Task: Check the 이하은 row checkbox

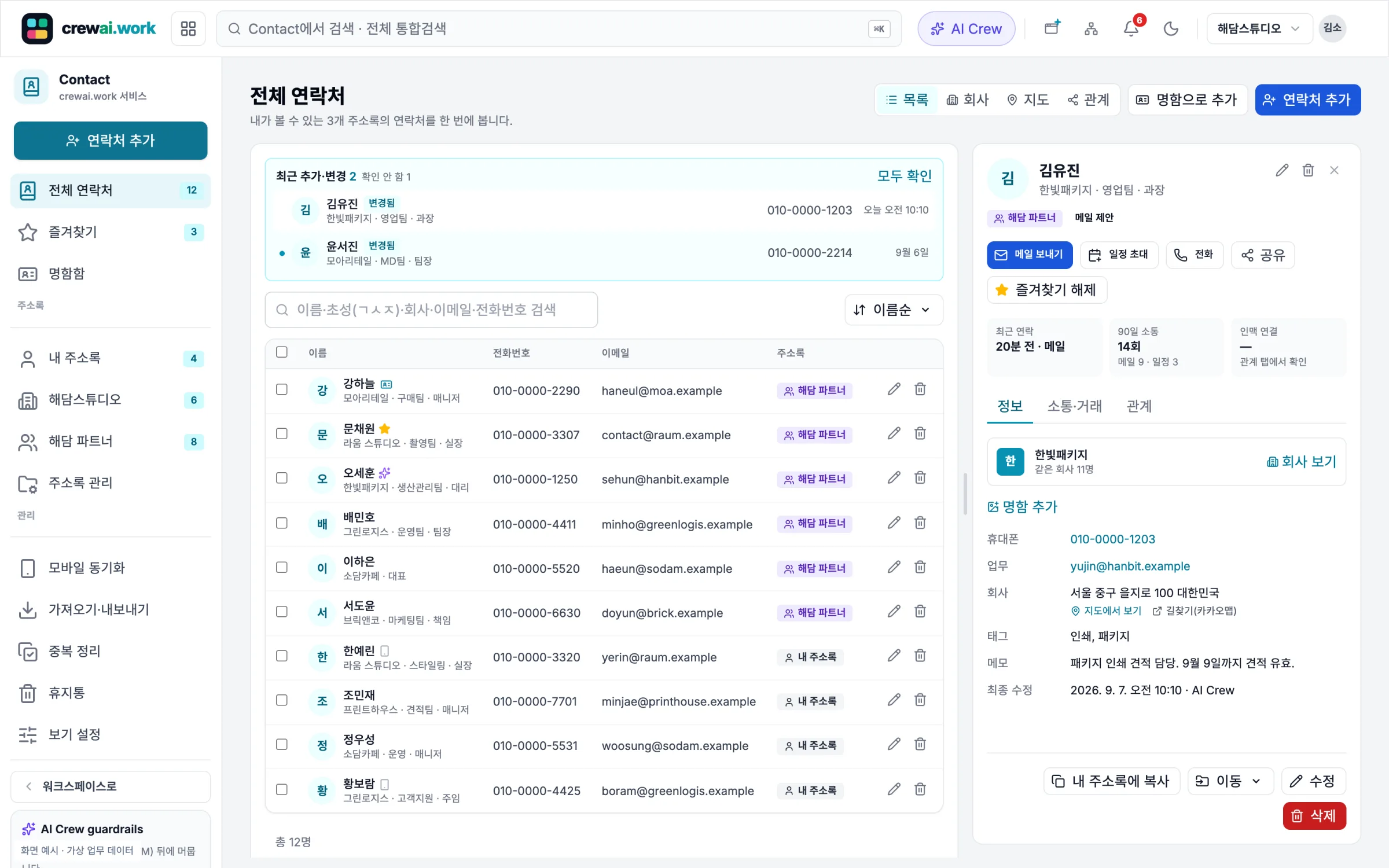Action: tap(282, 568)
